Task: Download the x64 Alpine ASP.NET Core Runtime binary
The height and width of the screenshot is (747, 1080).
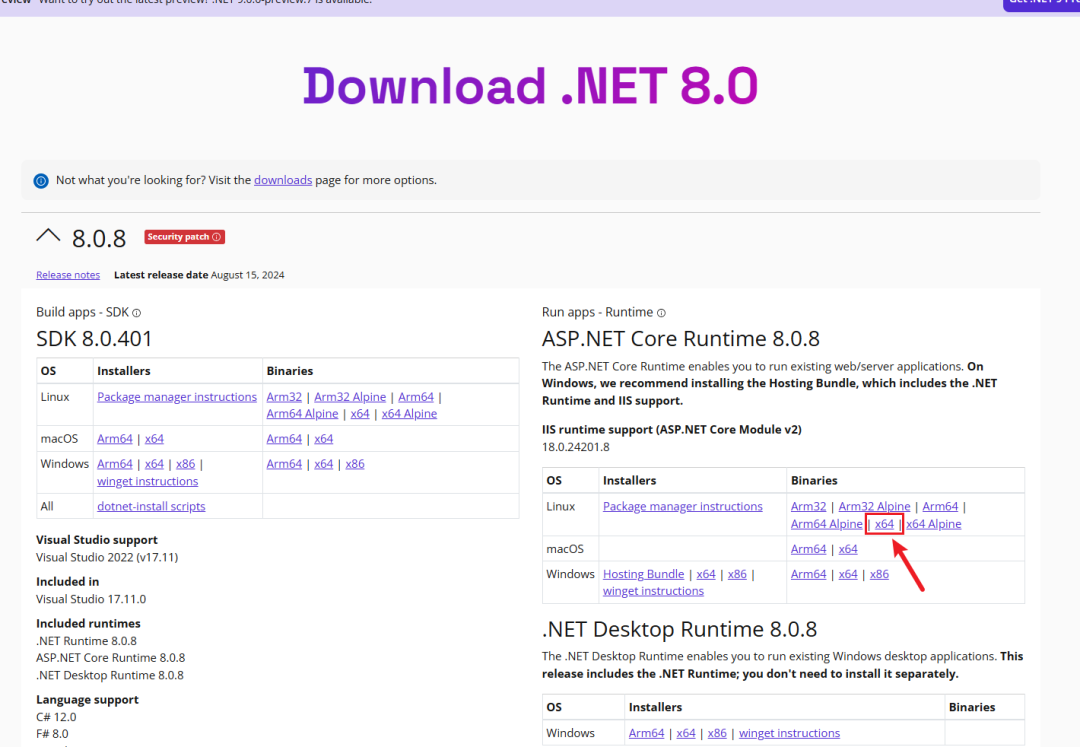Action: 934,523
